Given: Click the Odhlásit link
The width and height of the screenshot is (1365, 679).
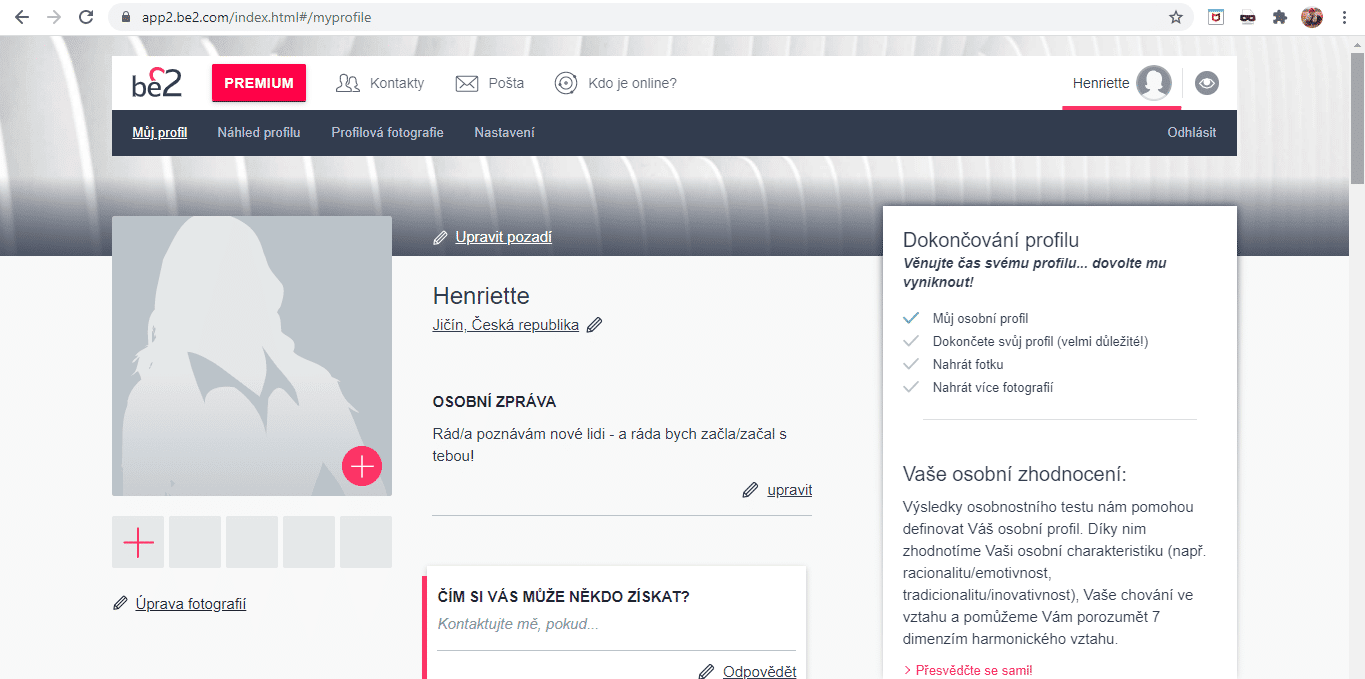Looking at the screenshot, I should [x=1192, y=132].
